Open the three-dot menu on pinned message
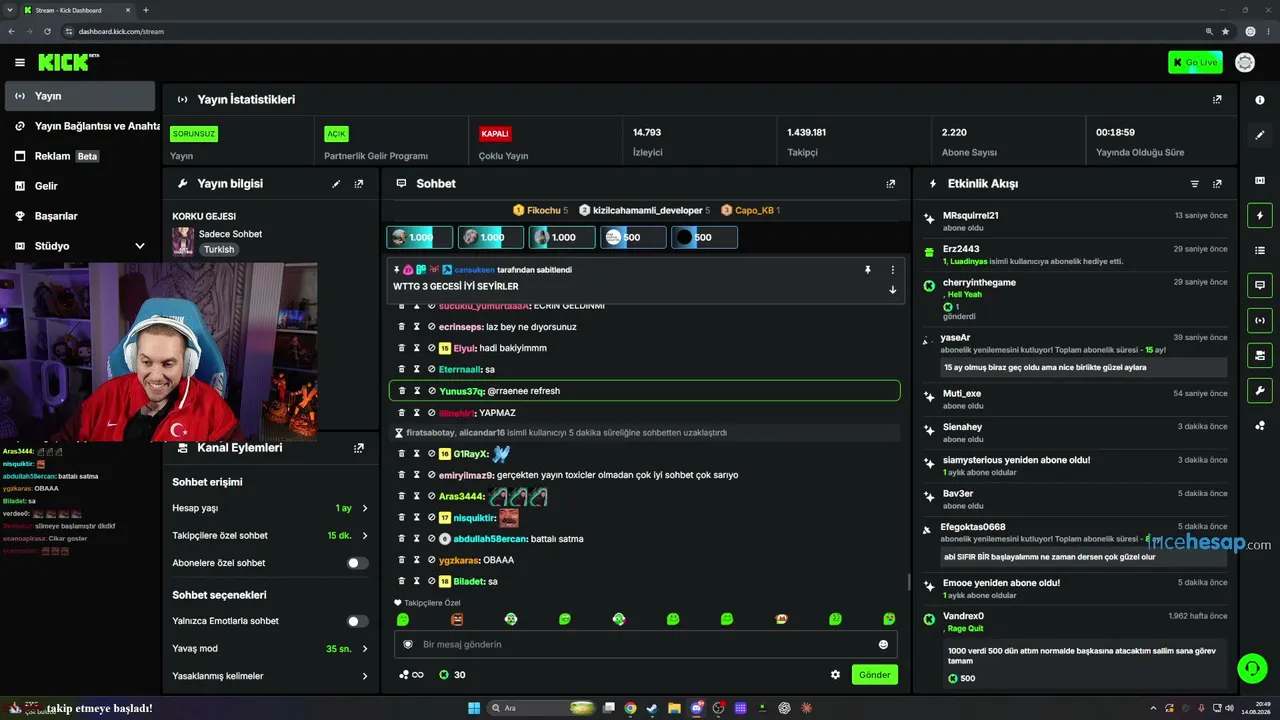Image resolution: width=1280 pixels, height=720 pixels. (893, 270)
